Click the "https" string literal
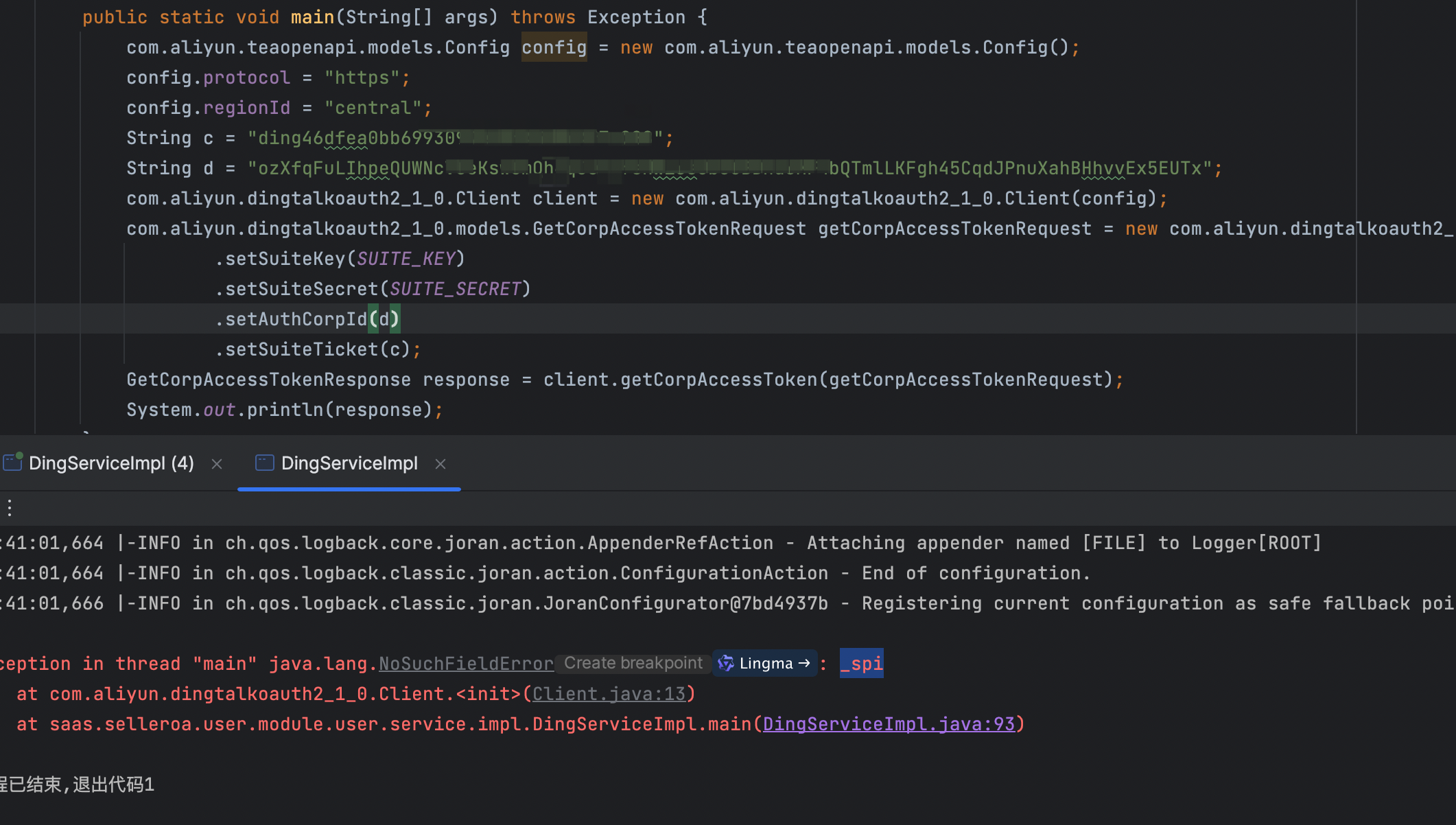This screenshot has width=1456, height=825. pos(362,78)
